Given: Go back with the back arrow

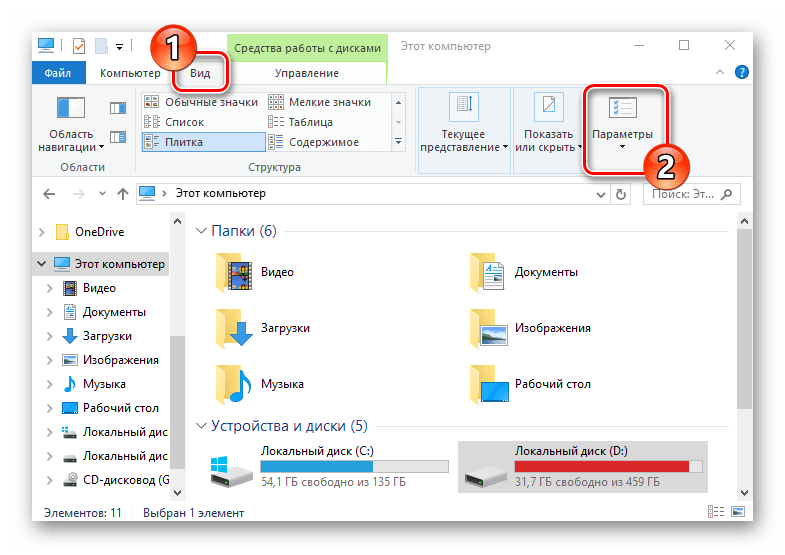Looking at the screenshot, I should tap(49, 194).
